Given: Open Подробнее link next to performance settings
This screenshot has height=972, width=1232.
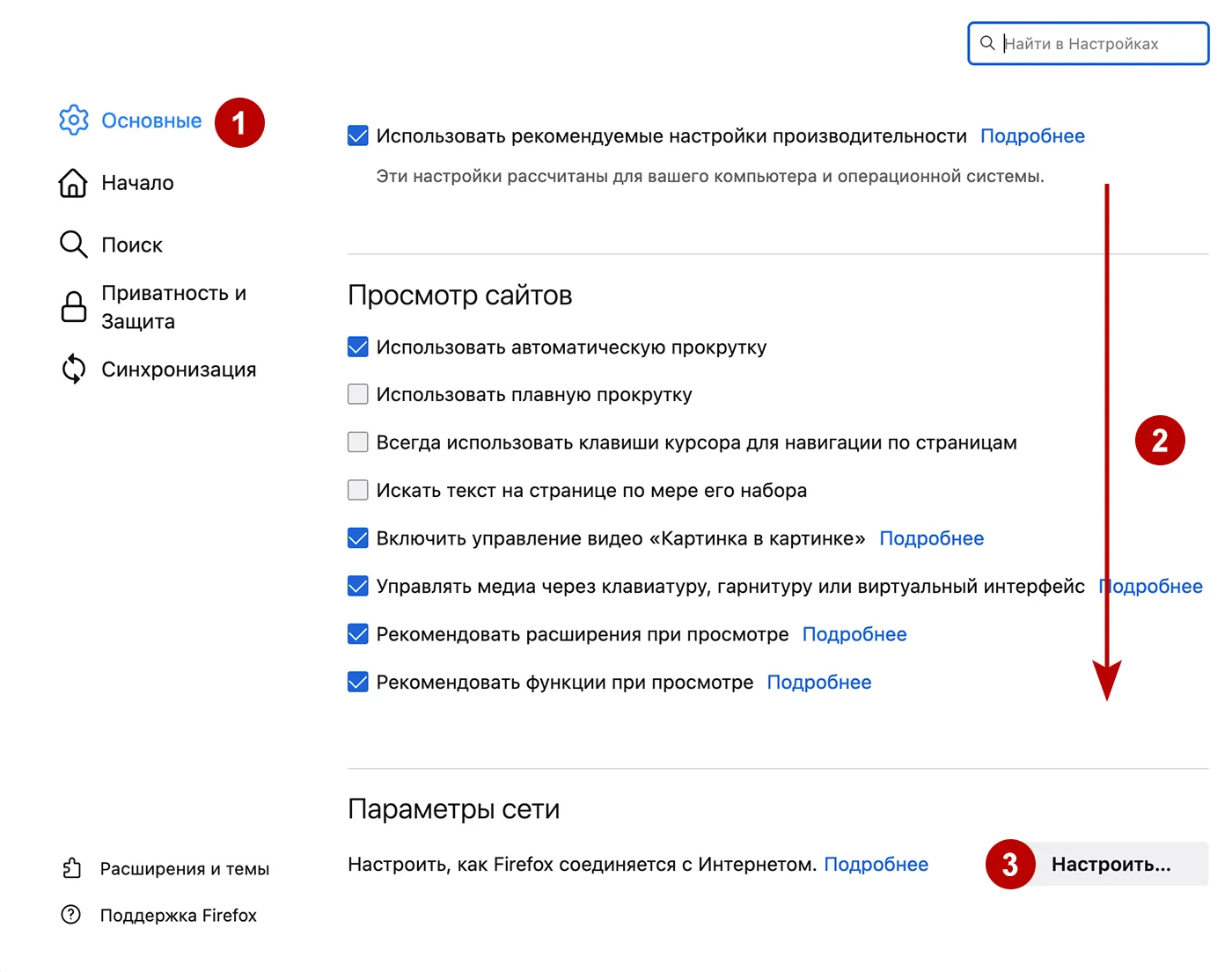Looking at the screenshot, I should pos(1033,135).
